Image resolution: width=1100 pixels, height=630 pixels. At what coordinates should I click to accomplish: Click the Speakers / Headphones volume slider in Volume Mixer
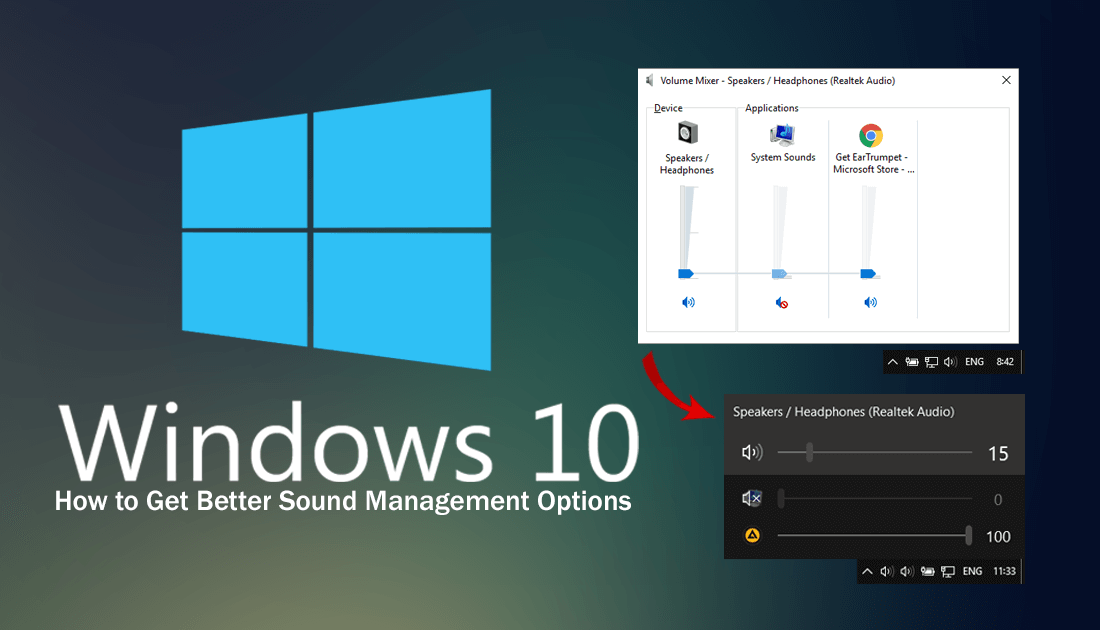pos(686,274)
